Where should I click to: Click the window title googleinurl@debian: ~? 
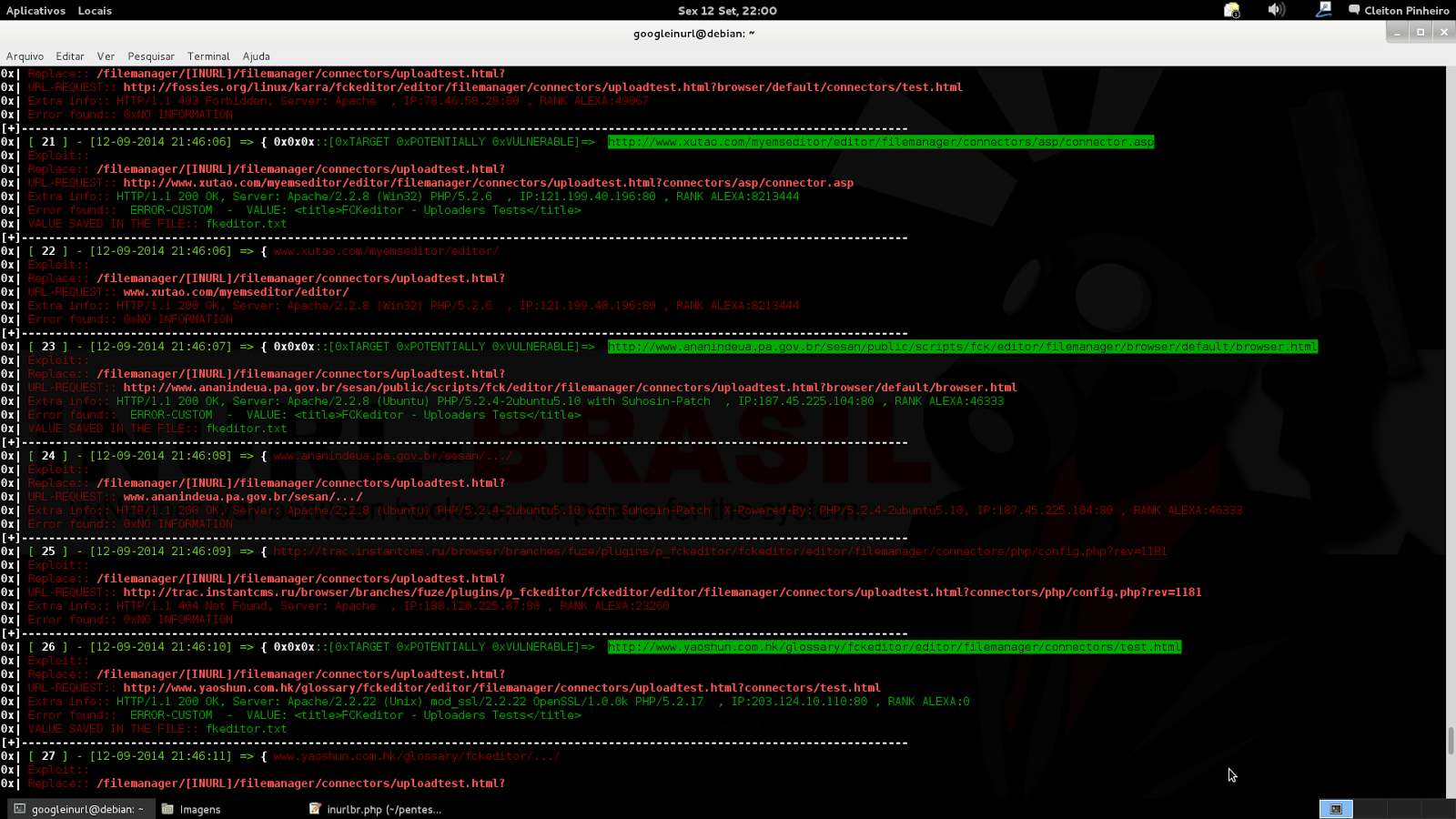click(x=694, y=34)
